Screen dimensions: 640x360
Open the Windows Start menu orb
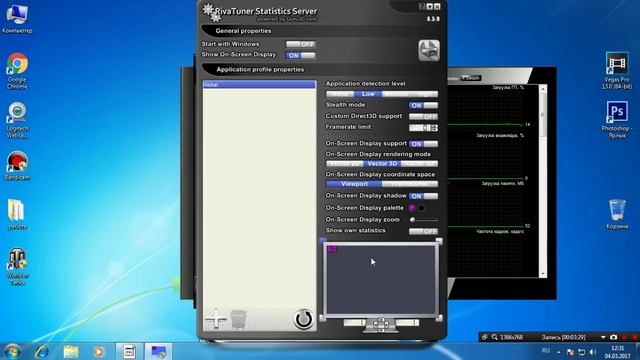[x=12, y=351]
